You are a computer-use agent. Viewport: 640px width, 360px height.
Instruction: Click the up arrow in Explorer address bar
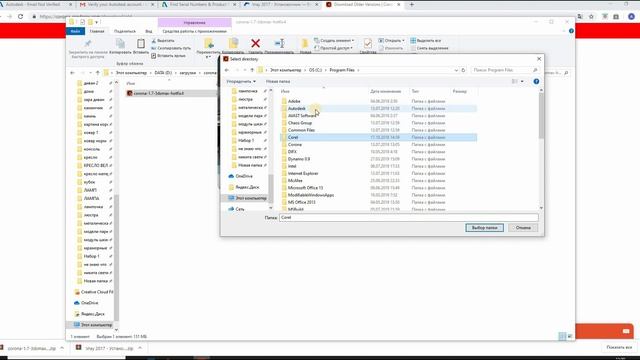(98, 73)
